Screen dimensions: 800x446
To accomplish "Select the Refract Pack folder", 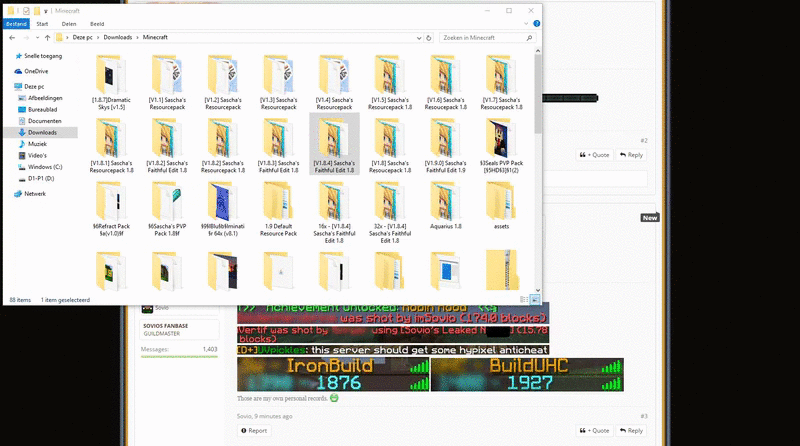I will click(111, 209).
